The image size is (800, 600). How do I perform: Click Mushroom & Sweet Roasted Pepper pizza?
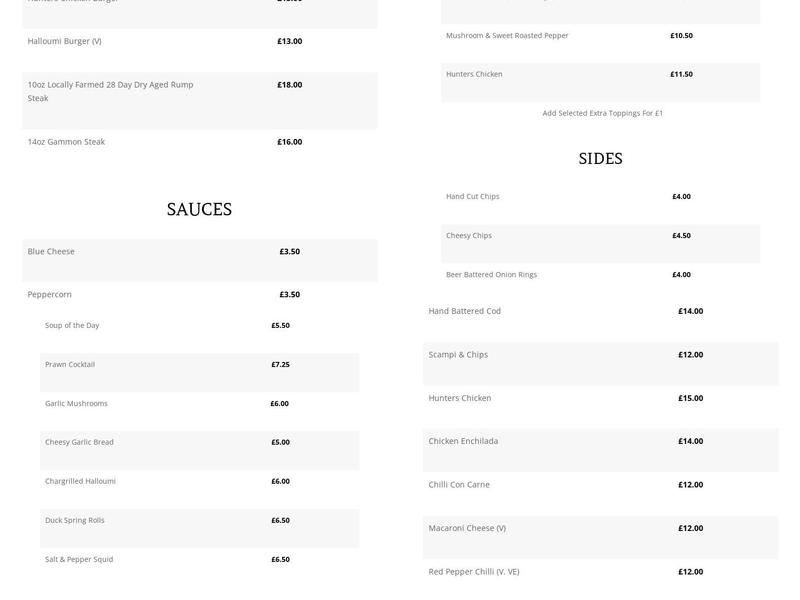507,35
